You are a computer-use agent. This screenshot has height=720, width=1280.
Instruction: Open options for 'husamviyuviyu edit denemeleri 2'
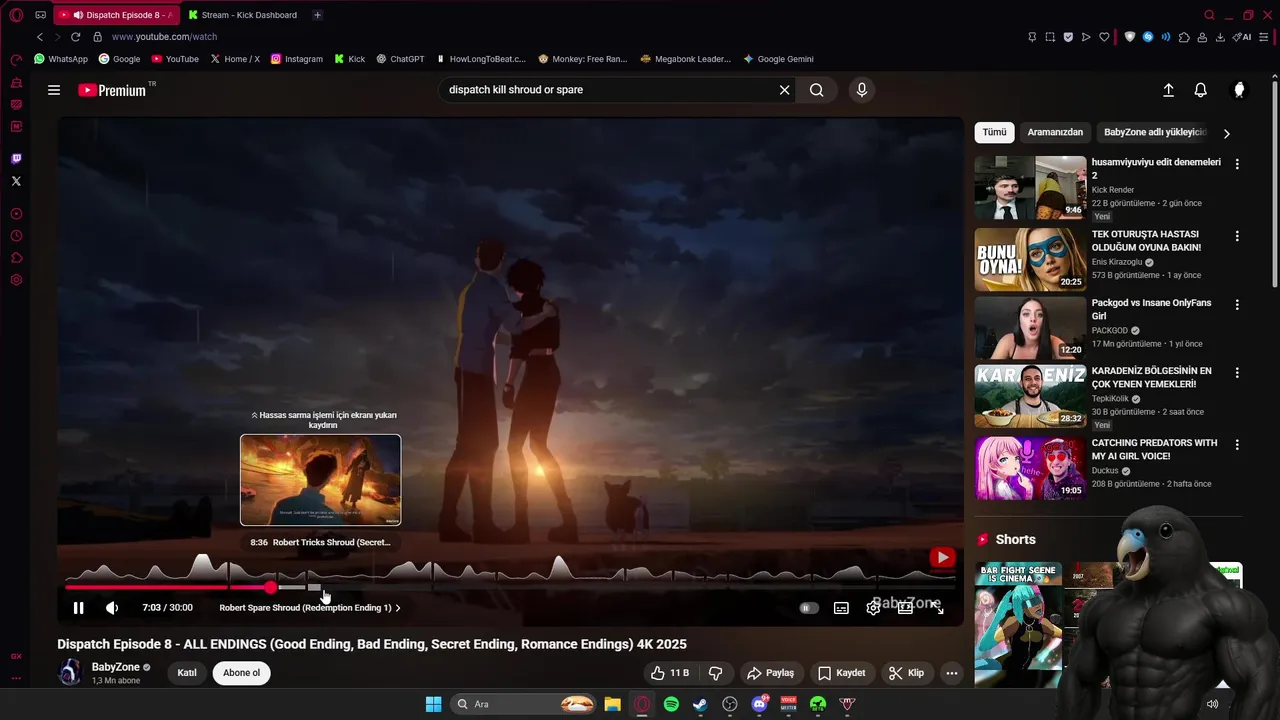1237,164
